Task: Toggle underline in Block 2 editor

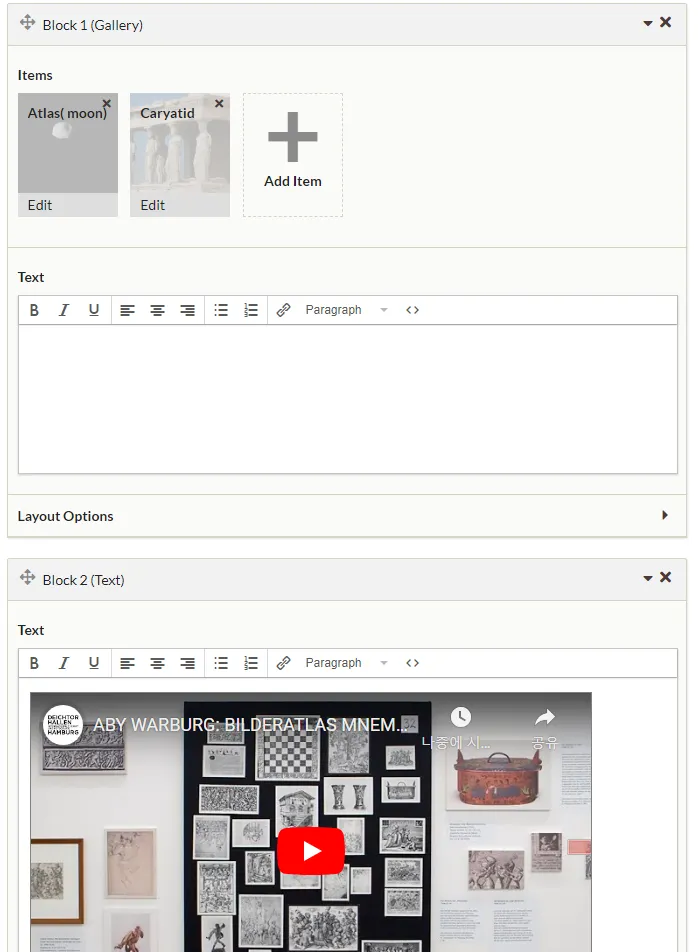Action: [x=93, y=663]
